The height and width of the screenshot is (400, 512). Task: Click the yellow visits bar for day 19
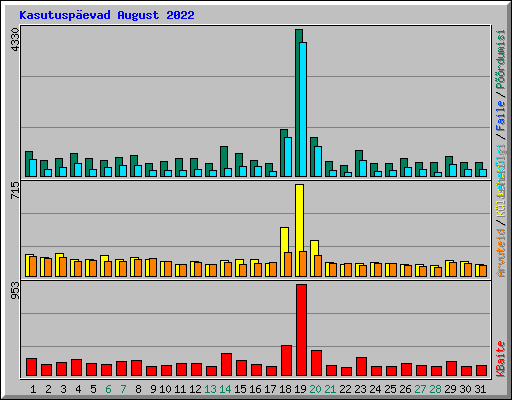[x=299, y=230]
